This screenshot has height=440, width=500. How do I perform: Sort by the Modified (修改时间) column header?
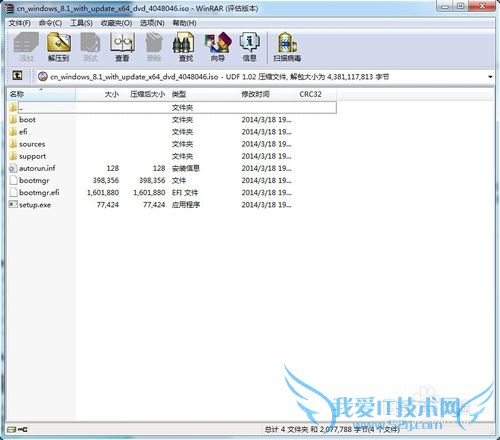[267, 94]
